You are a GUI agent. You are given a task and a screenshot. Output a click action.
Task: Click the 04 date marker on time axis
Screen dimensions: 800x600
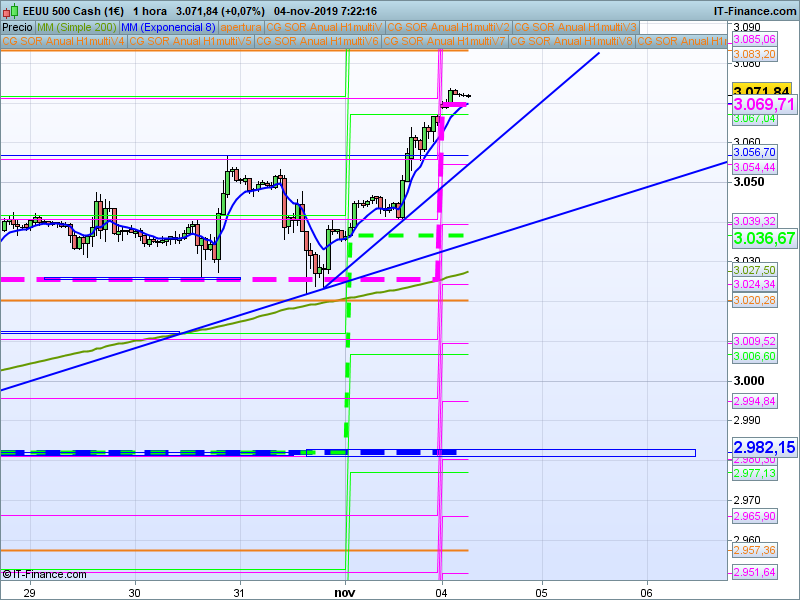point(441,592)
